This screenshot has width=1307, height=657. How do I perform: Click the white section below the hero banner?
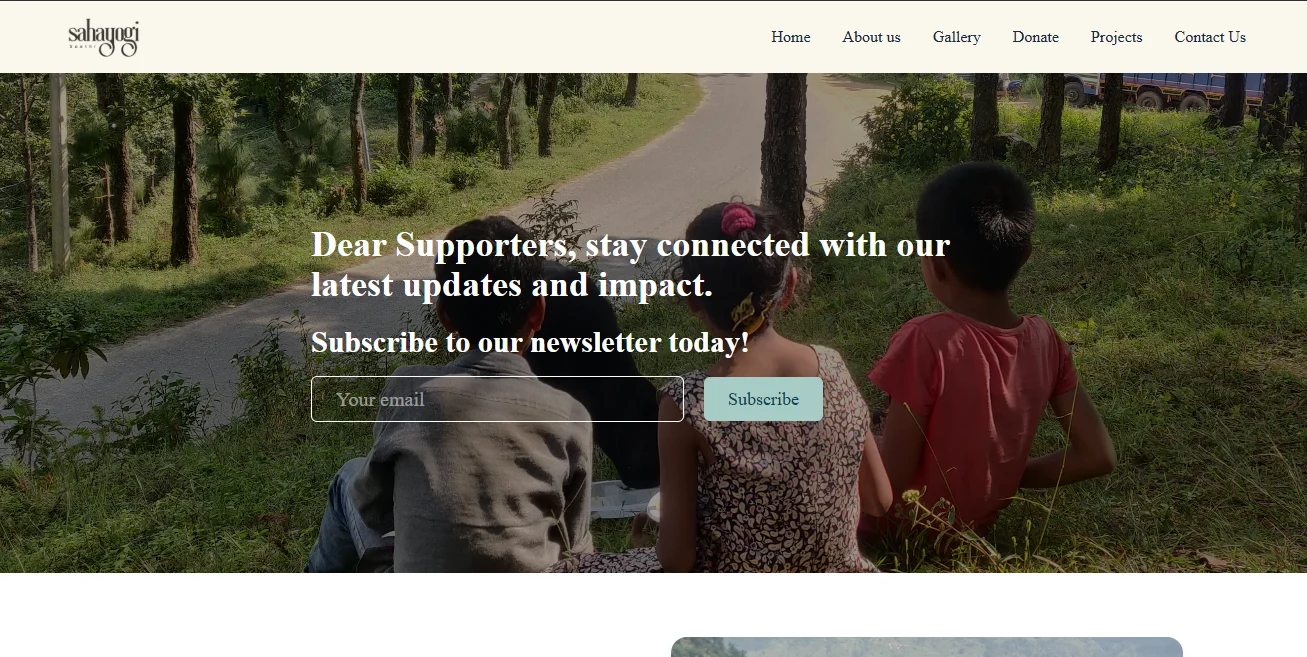[x=330, y=615]
